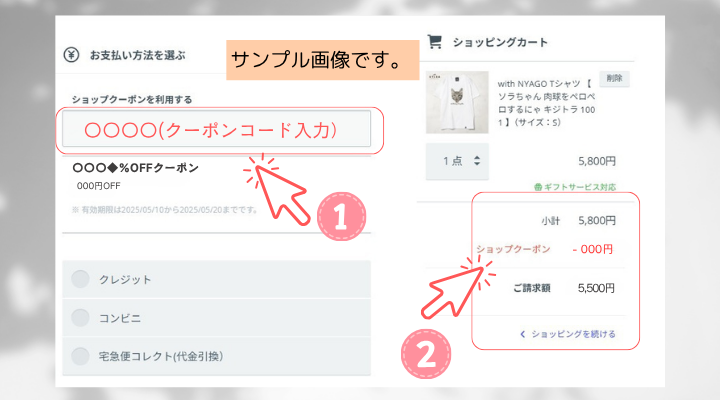720x400 pixels.
Task: Select the コンビニ payment radio button
Action: pos(80,318)
